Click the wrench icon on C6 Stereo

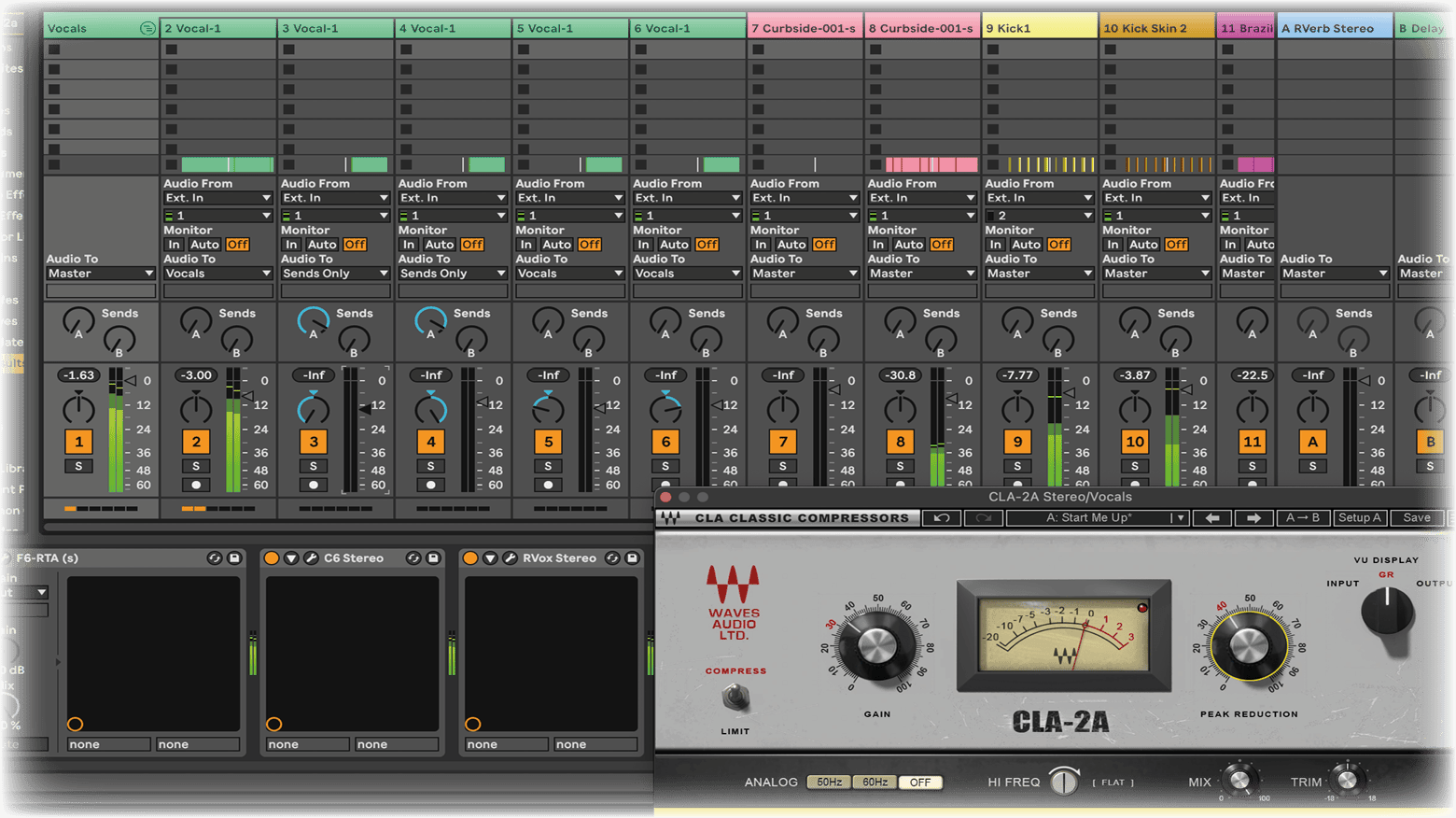click(311, 558)
